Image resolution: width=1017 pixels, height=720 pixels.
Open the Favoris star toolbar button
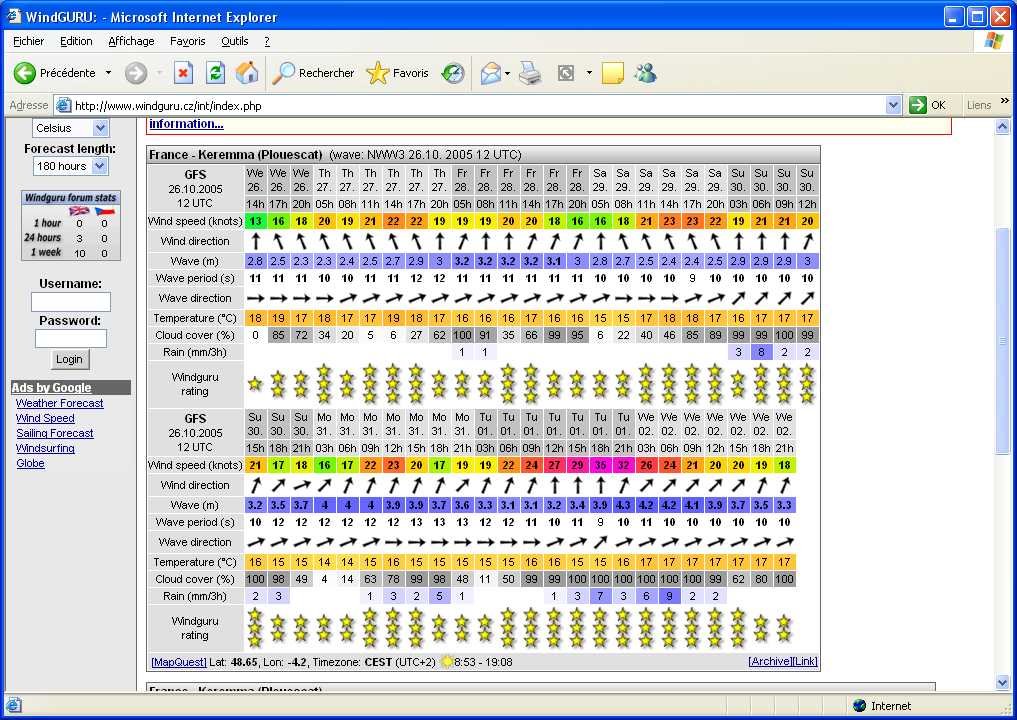pos(398,73)
